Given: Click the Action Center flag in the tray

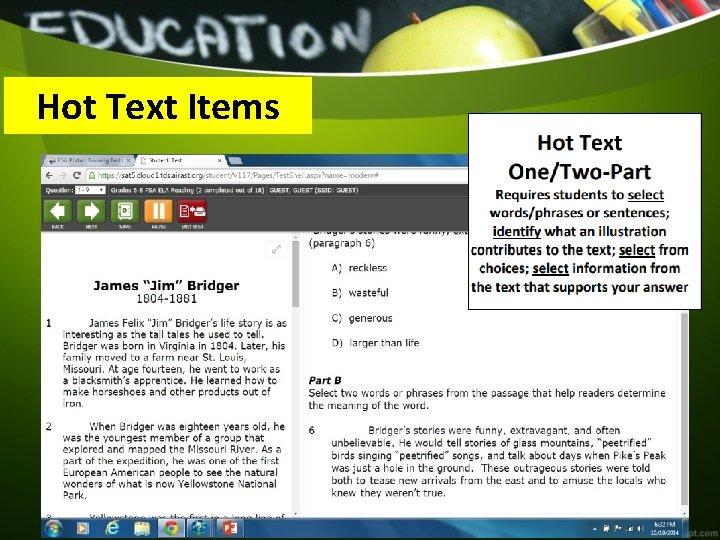Looking at the screenshot, I should [x=618, y=529].
